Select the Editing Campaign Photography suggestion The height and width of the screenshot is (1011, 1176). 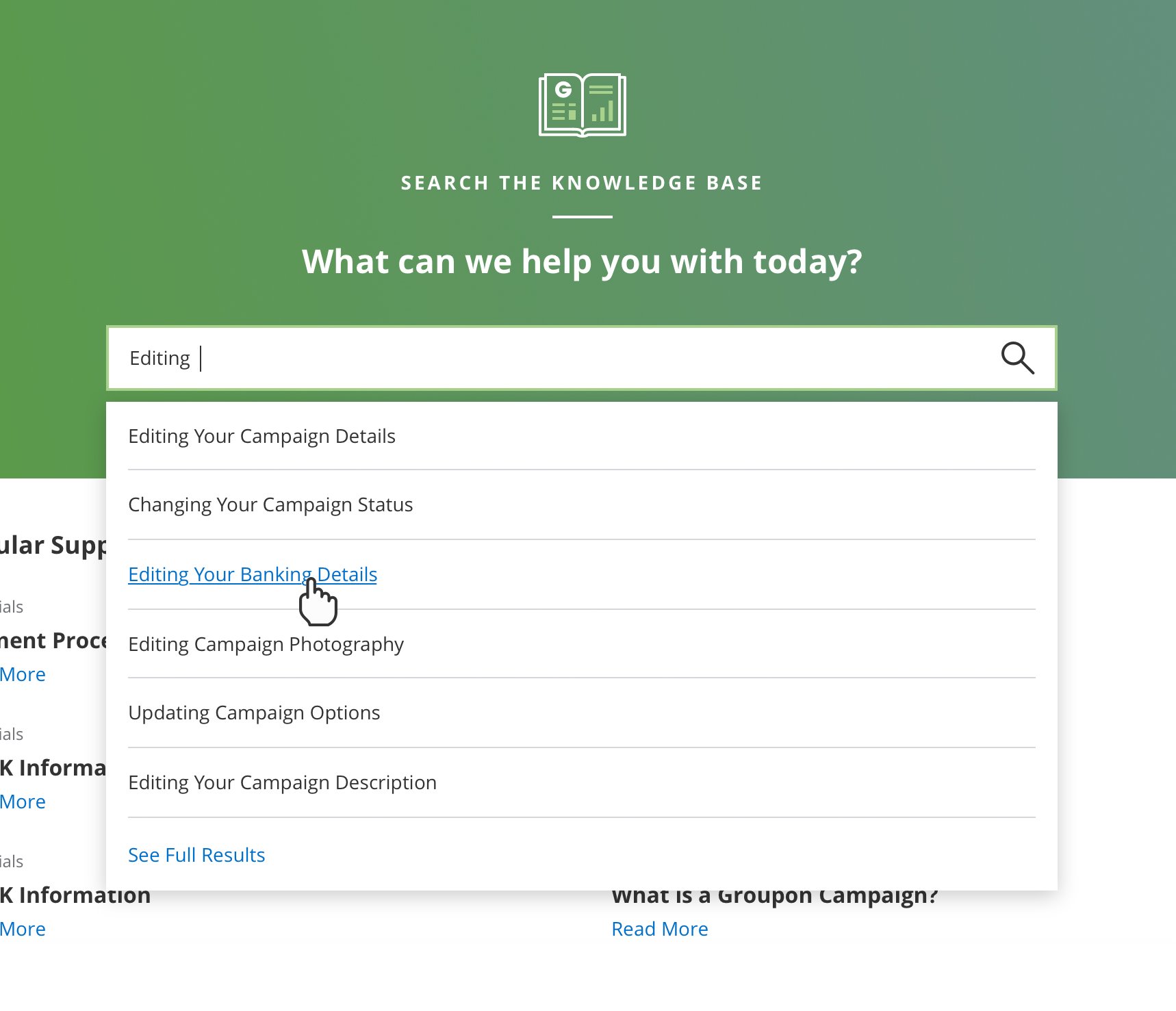tap(266, 644)
